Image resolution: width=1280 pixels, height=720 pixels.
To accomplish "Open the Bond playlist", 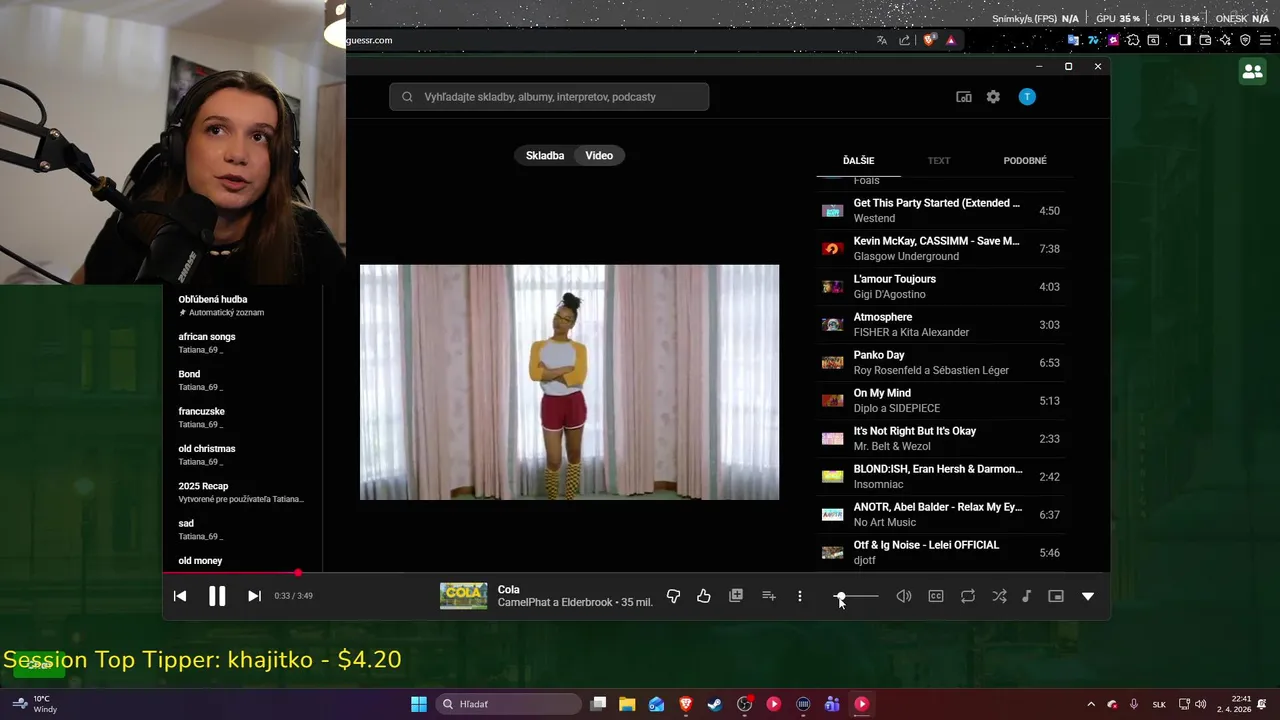I will [243, 380].
